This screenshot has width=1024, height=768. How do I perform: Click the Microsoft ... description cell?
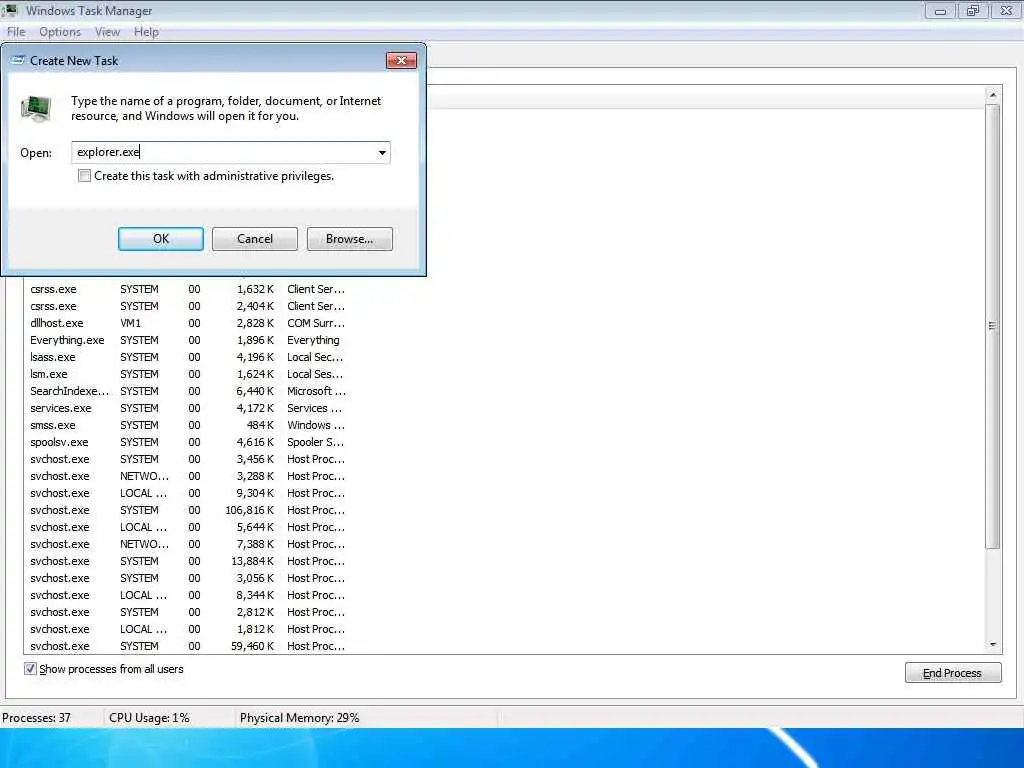coord(317,391)
